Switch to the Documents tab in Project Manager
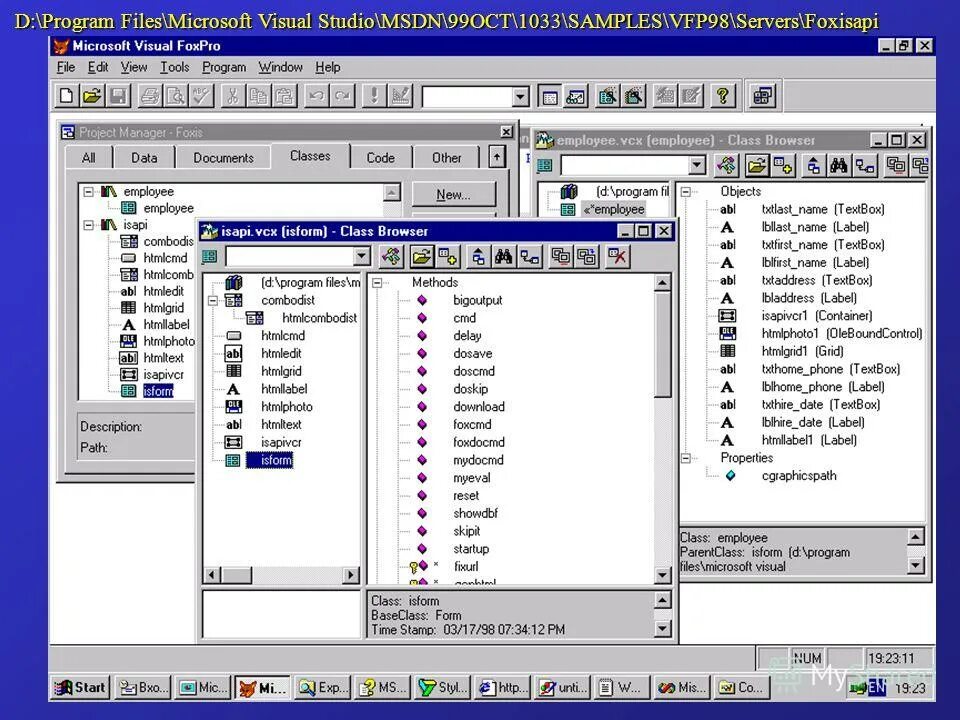This screenshot has height=720, width=960. pyautogui.click(x=223, y=158)
